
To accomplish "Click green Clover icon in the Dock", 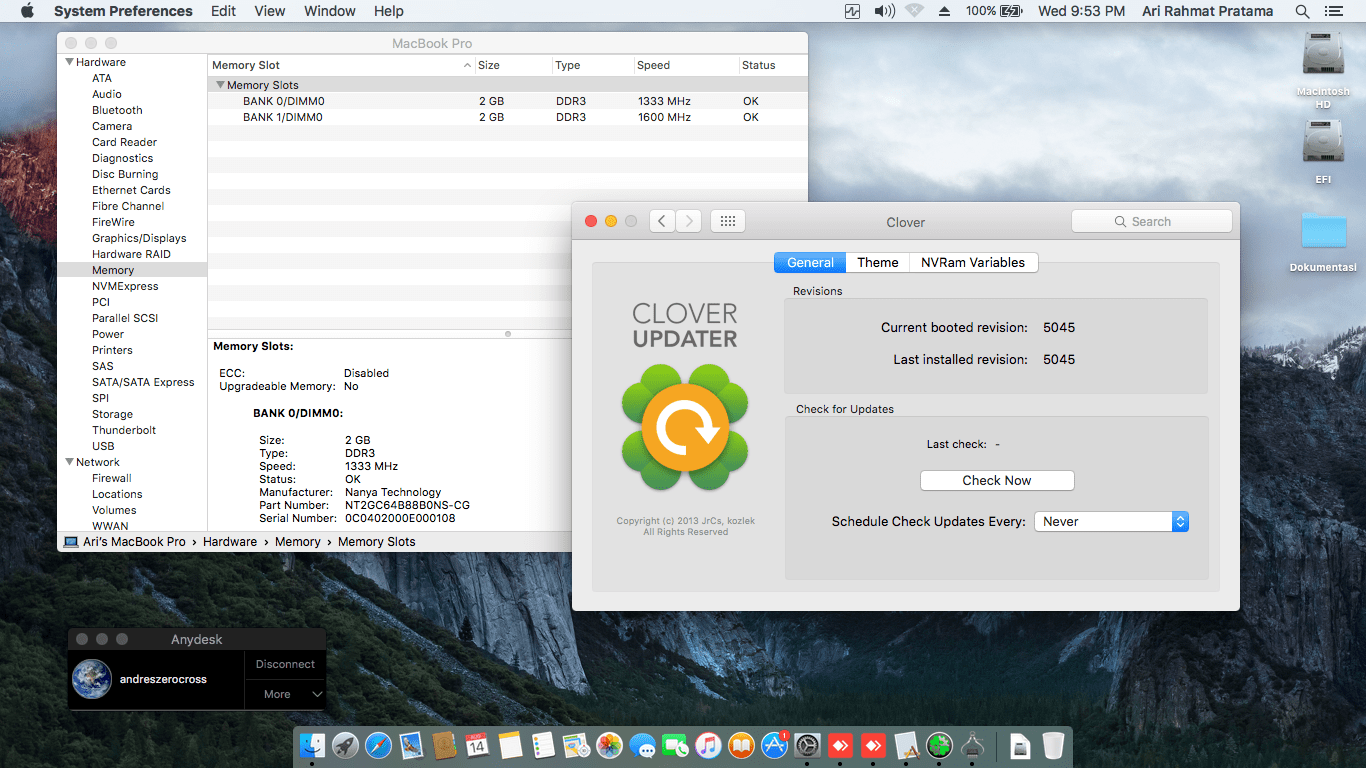I will [938, 745].
